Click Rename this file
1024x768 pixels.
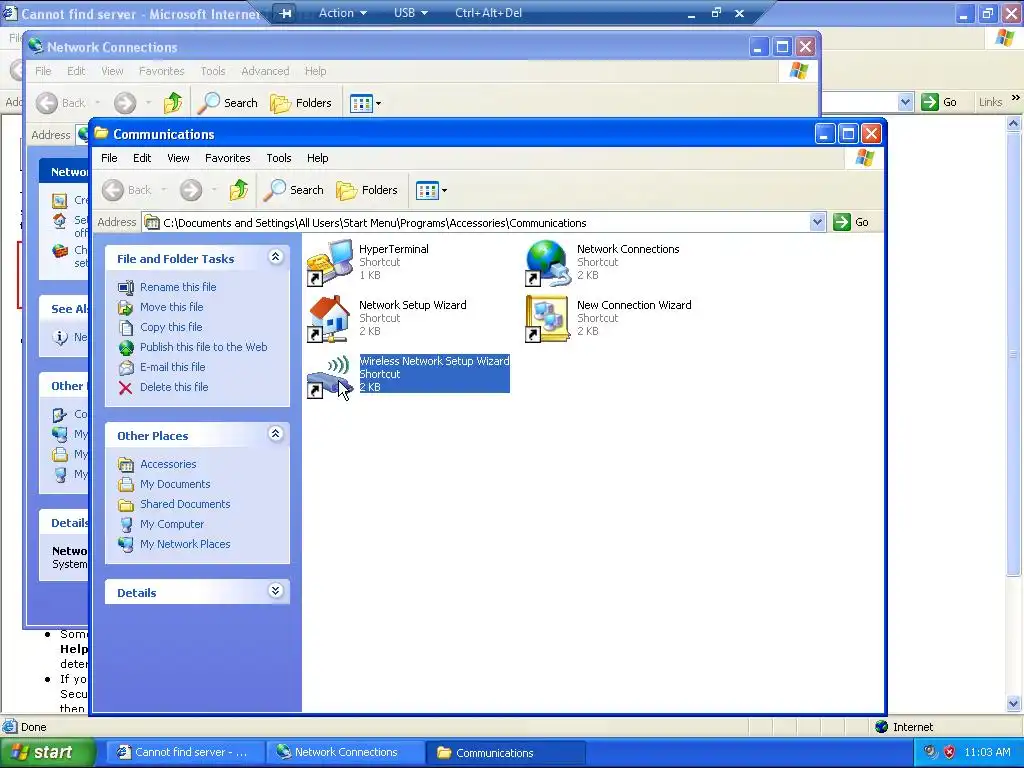[x=178, y=287]
